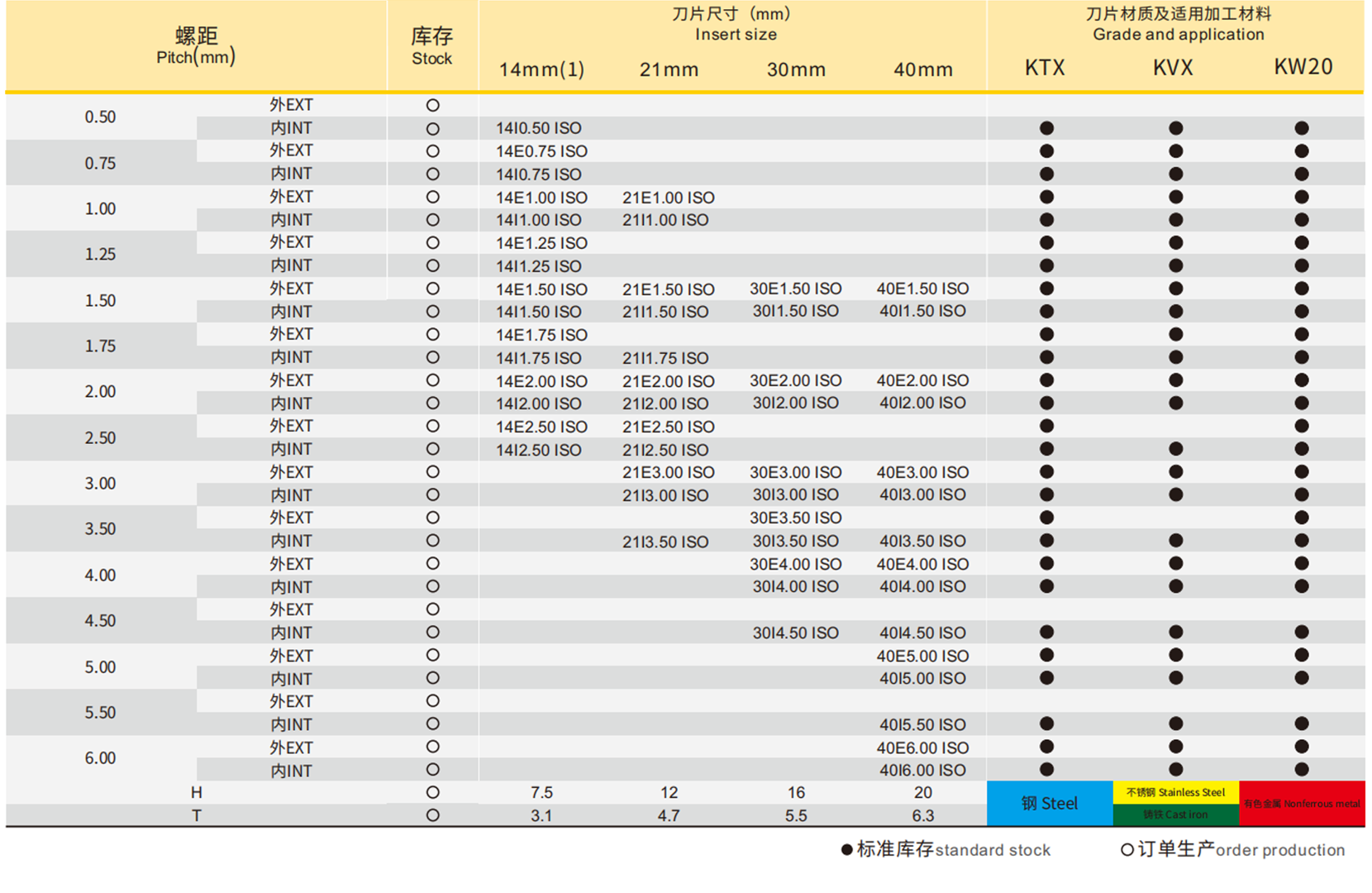Click the KW20 grade column header
Image resolution: width=1372 pixels, height=893 pixels.
pyautogui.click(x=1303, y=68)
